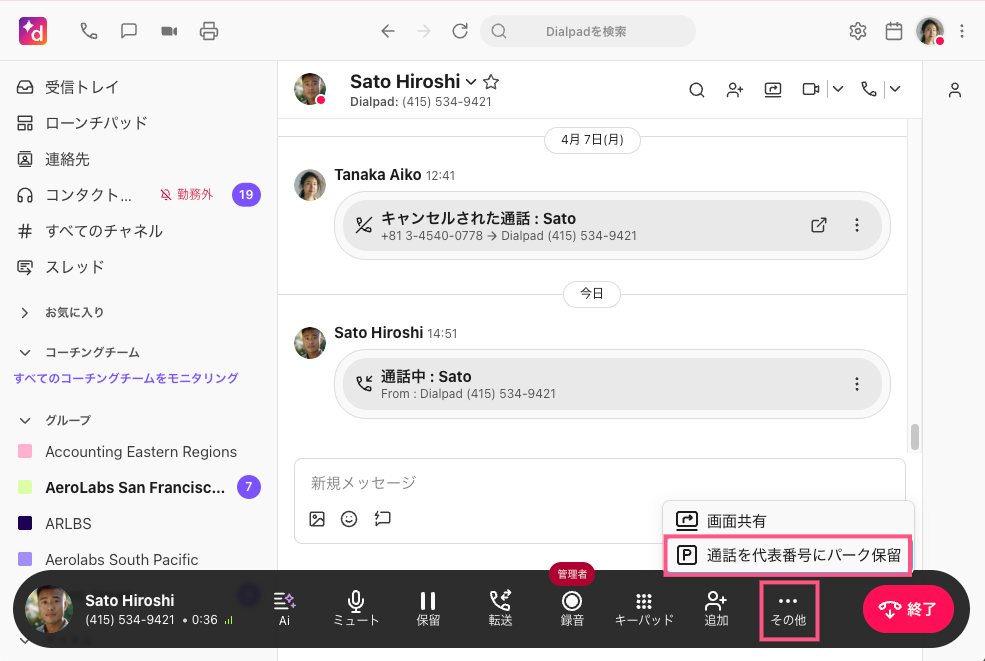Add people to conversation icon
This screenshot has width=985, height=661.
(734, 90)
